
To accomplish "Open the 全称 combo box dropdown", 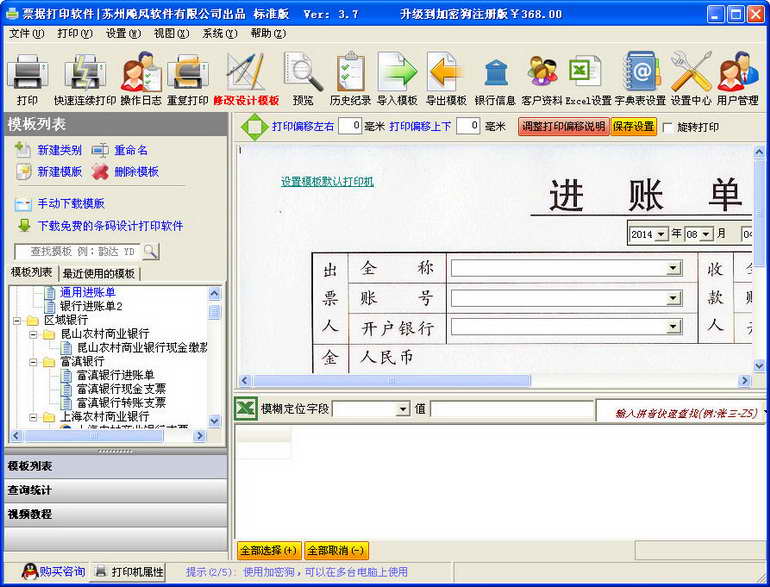I will point(674,268).
